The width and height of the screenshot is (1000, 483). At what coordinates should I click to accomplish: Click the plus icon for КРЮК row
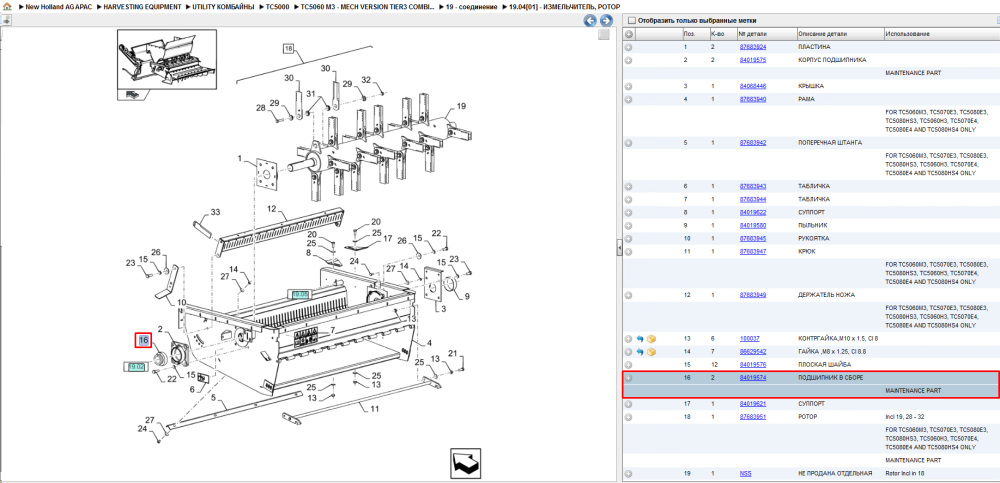pyautogui.click(x=628, y=251)
